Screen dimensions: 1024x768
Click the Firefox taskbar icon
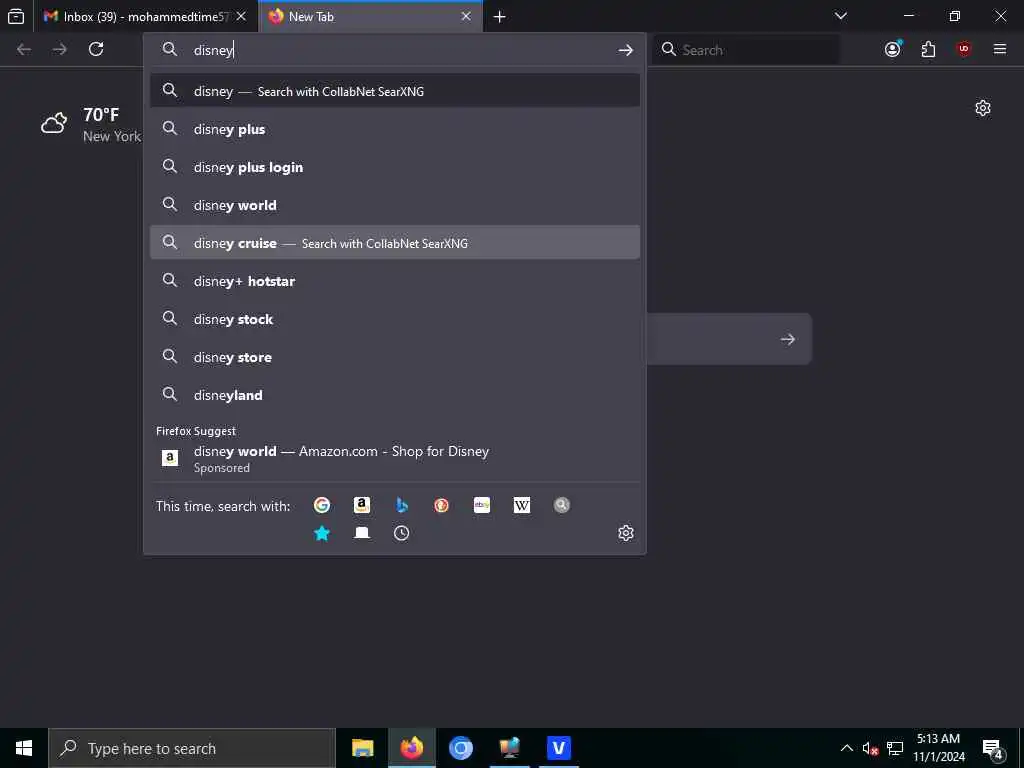coord(411,748)
